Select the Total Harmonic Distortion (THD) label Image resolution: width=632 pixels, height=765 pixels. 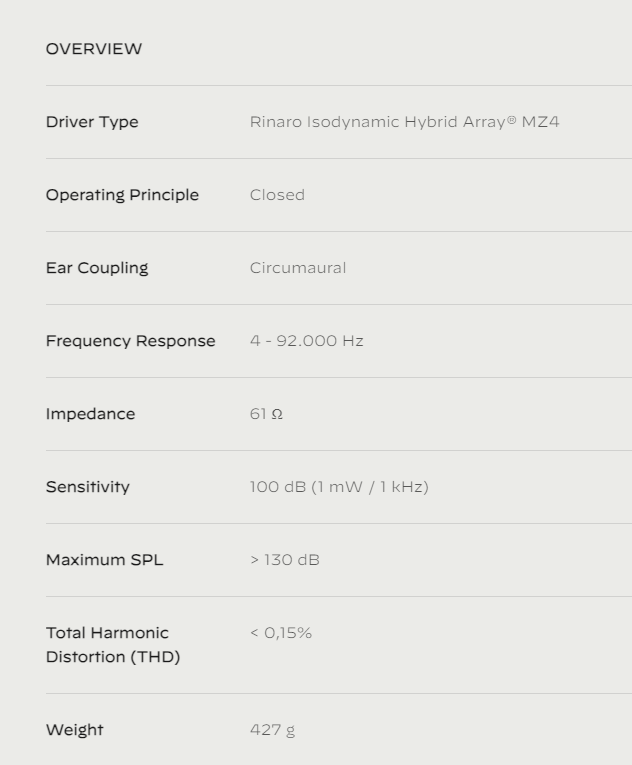[113, 645]
